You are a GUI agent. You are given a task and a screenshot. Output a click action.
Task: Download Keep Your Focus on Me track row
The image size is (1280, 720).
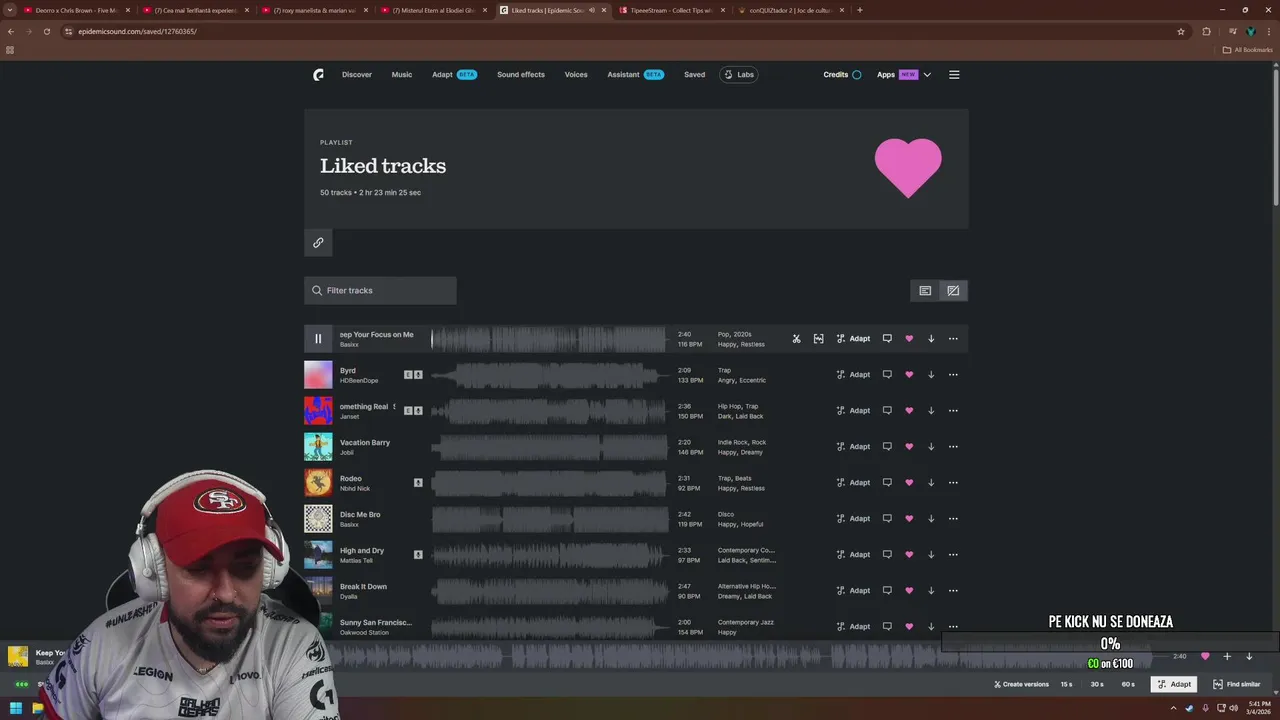[931, 339]
